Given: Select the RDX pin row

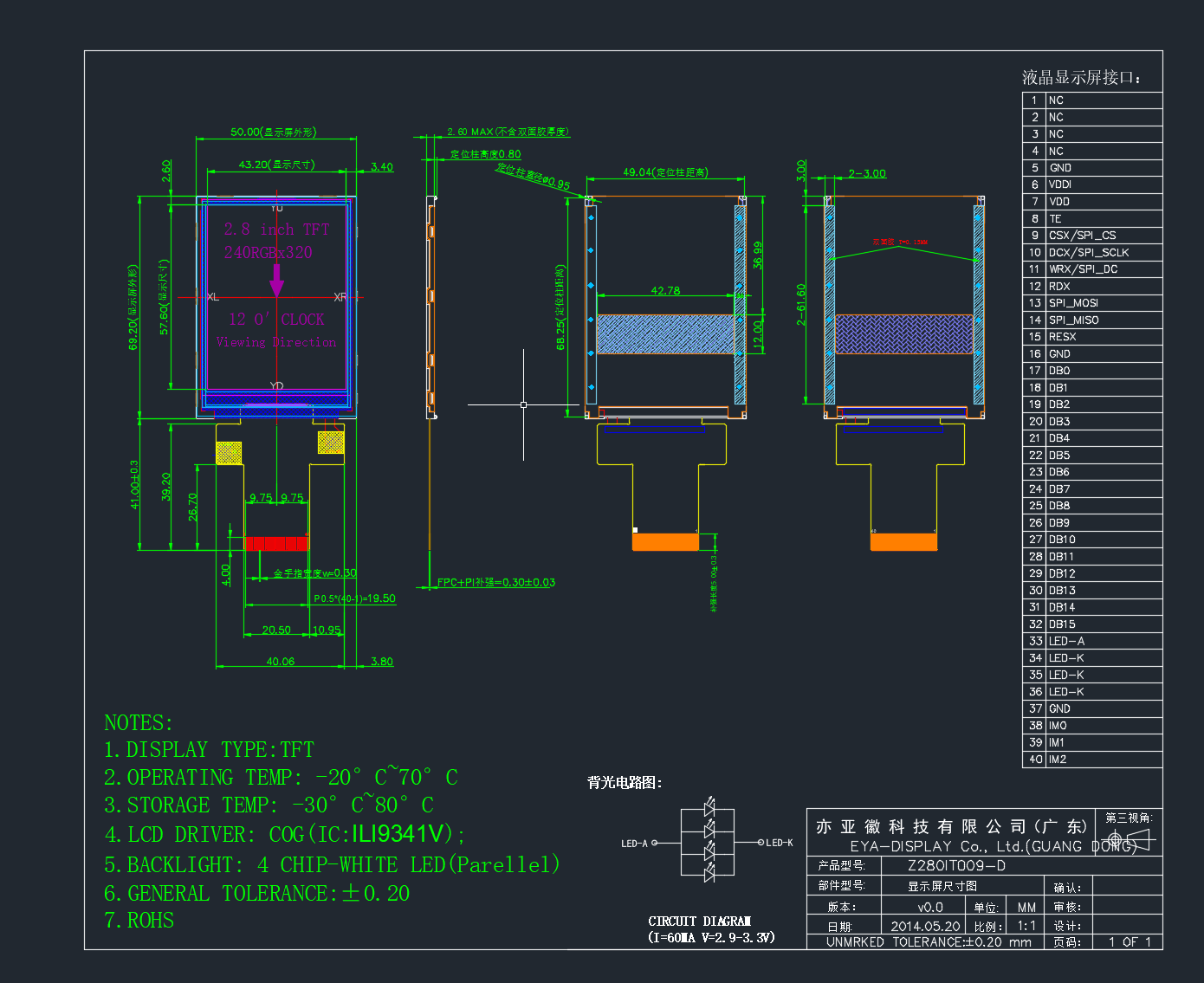Looking at the screenshot, I should click(1092, 287).
